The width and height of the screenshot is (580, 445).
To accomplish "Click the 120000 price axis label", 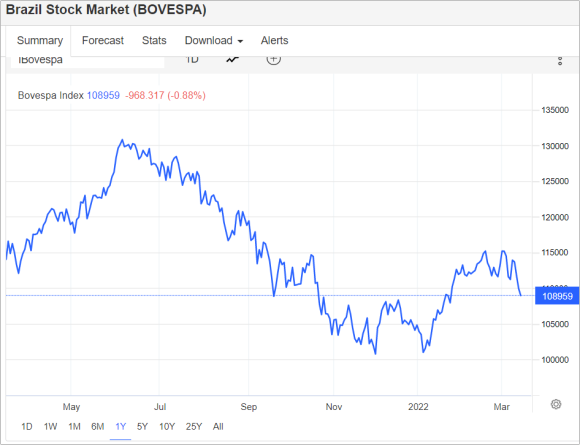I will [555, 217].
